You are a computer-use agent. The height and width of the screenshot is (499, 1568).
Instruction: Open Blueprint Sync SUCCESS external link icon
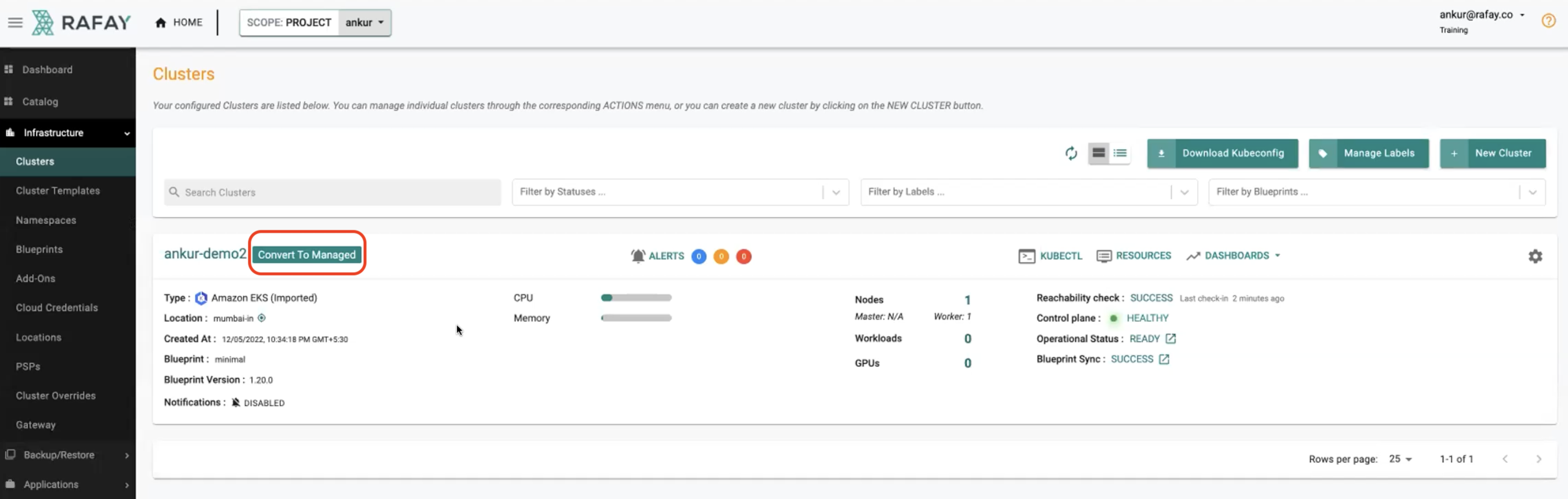point(1163,360)
